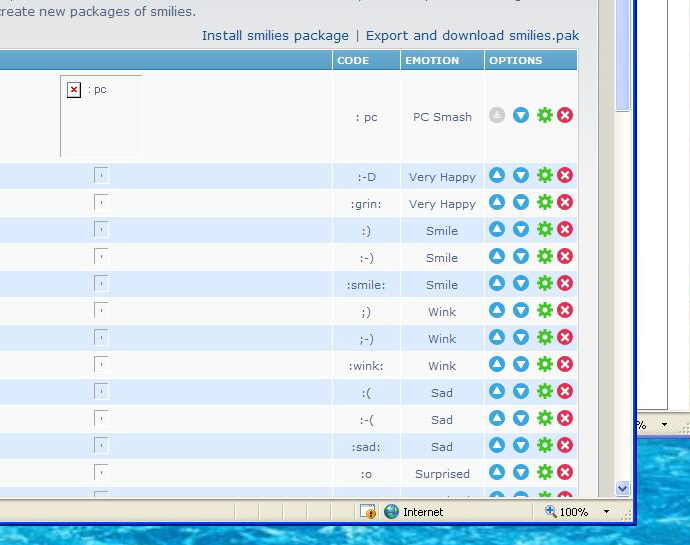
Task: Click the Internet security zone indicator
Action: 414,512
